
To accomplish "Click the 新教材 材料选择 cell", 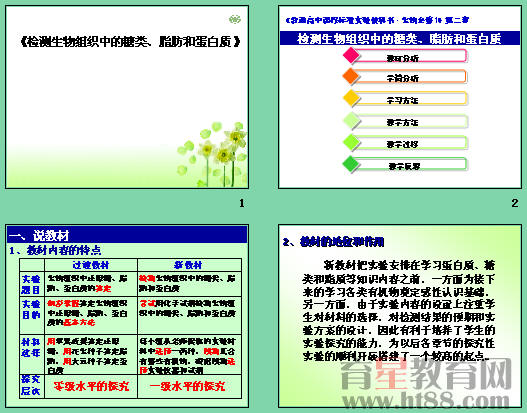I will 189,355.
